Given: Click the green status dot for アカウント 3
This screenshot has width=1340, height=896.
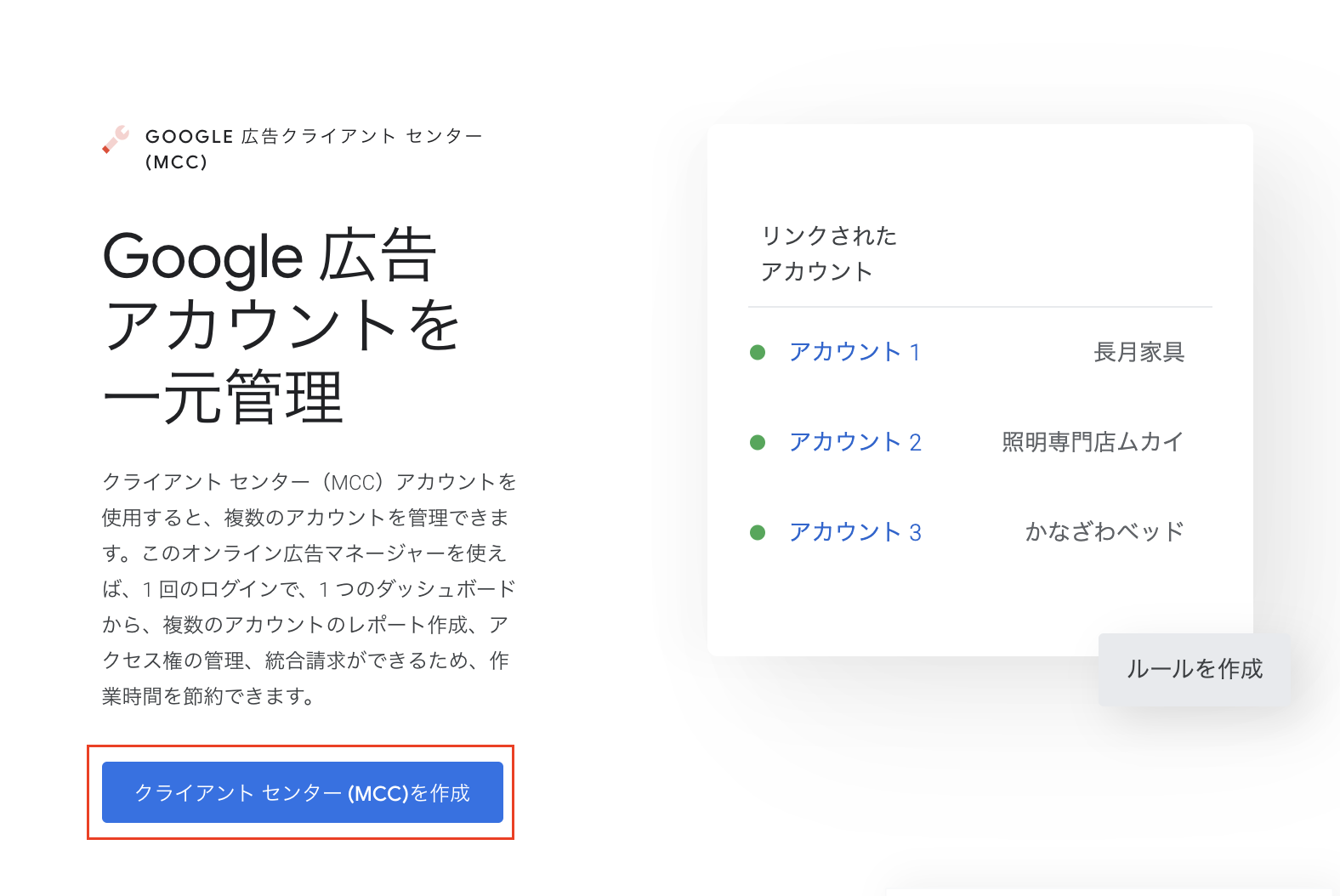Looking at the screenshot, I should pos(758,533).
